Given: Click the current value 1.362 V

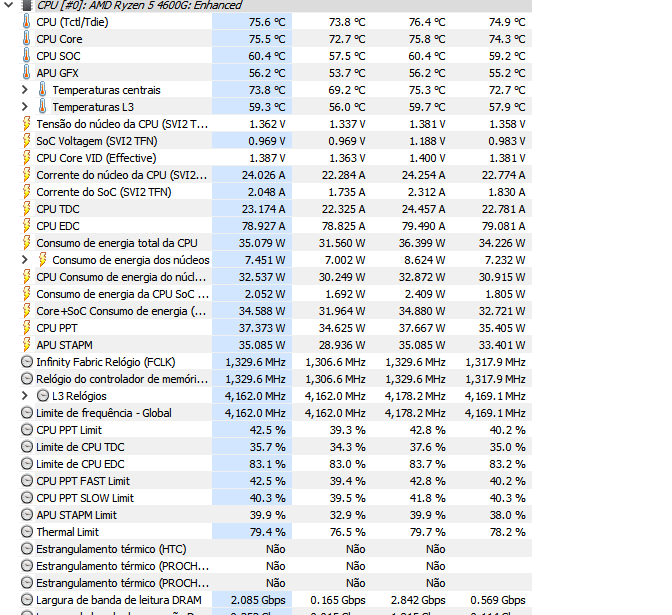Looking at the screenshot, I should (267, 124).
